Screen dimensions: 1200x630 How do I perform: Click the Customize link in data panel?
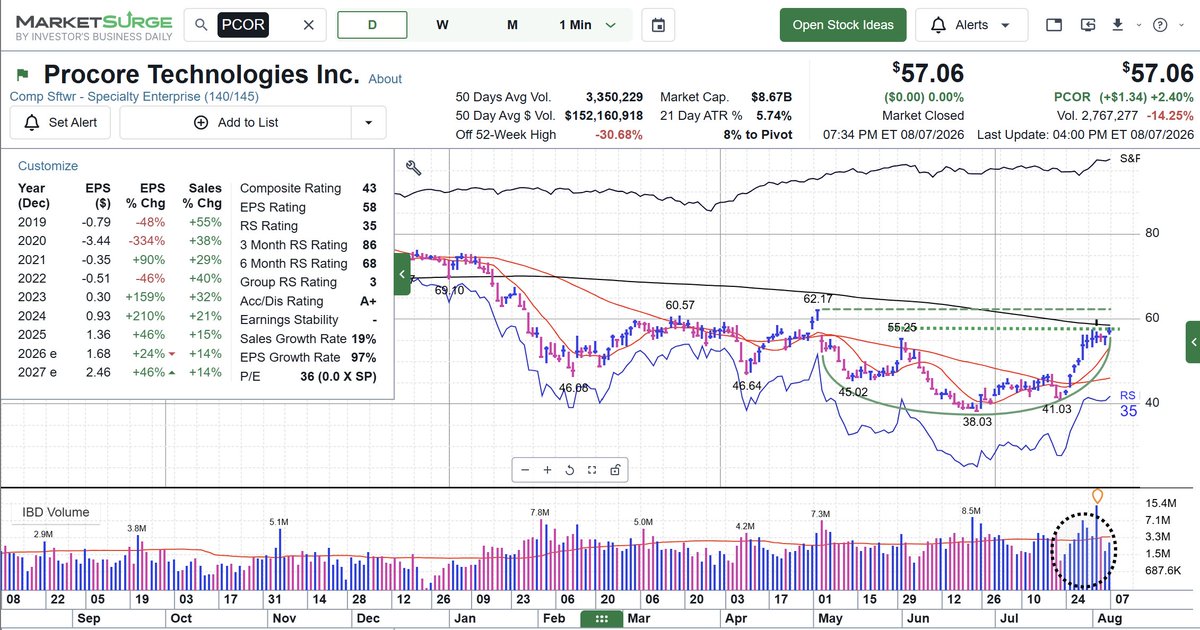click(48, 166)
